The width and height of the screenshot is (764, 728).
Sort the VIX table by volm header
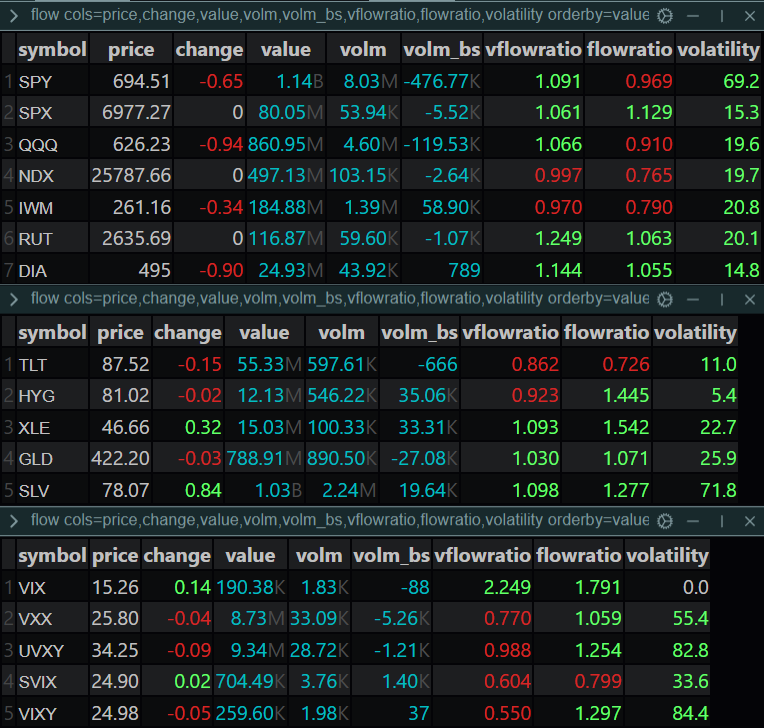pos(319,555)
